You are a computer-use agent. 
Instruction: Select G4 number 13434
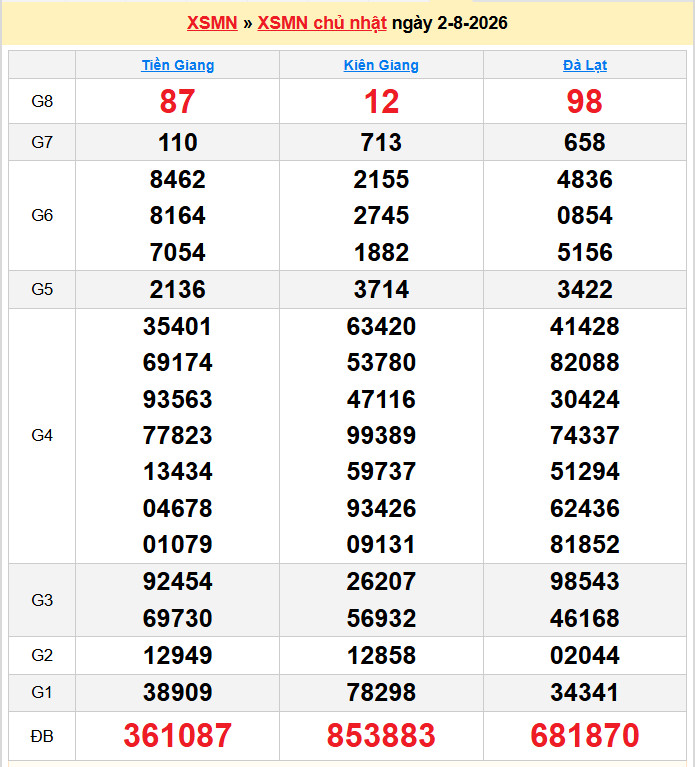[x=178, y=472]
